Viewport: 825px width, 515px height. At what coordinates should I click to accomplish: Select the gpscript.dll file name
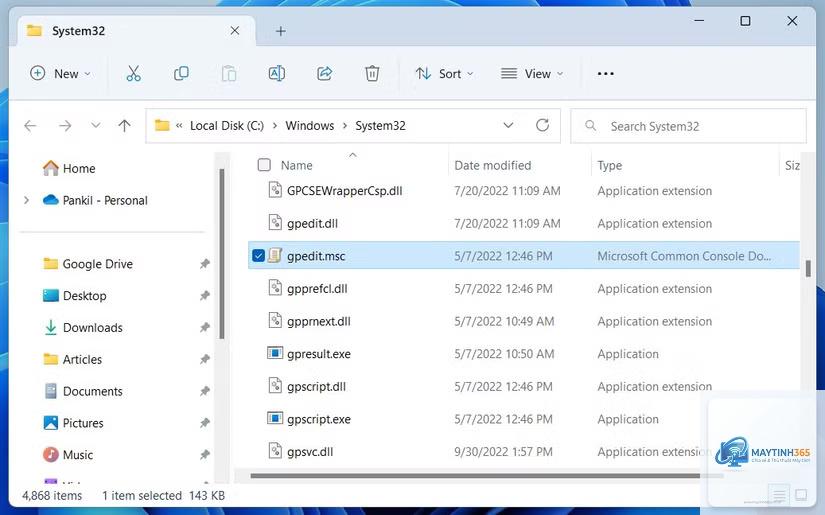[x=316, y=386]
